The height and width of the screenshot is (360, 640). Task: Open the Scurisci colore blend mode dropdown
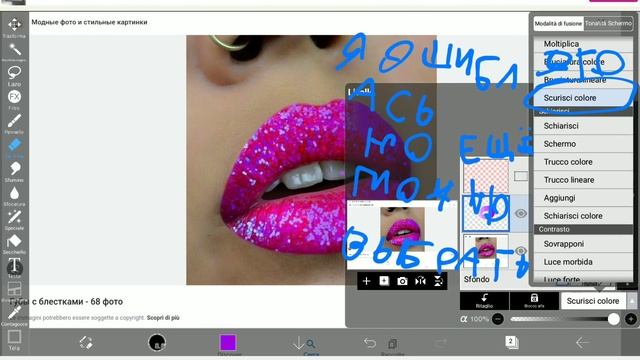(x=593, y=301)
